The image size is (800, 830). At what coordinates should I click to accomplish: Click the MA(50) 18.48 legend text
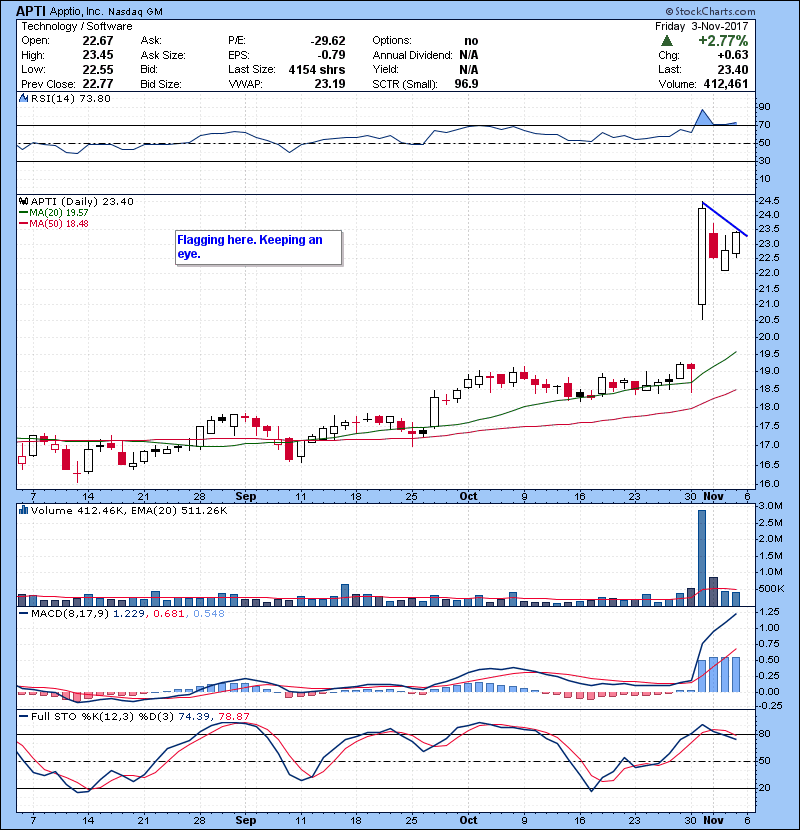[59, 223]
